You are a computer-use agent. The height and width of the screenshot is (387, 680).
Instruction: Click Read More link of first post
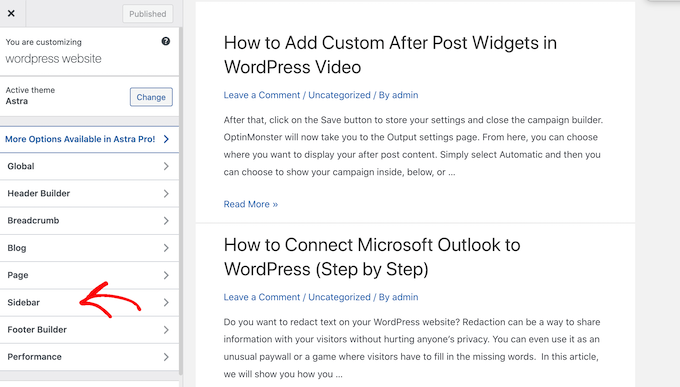point(251,204)
